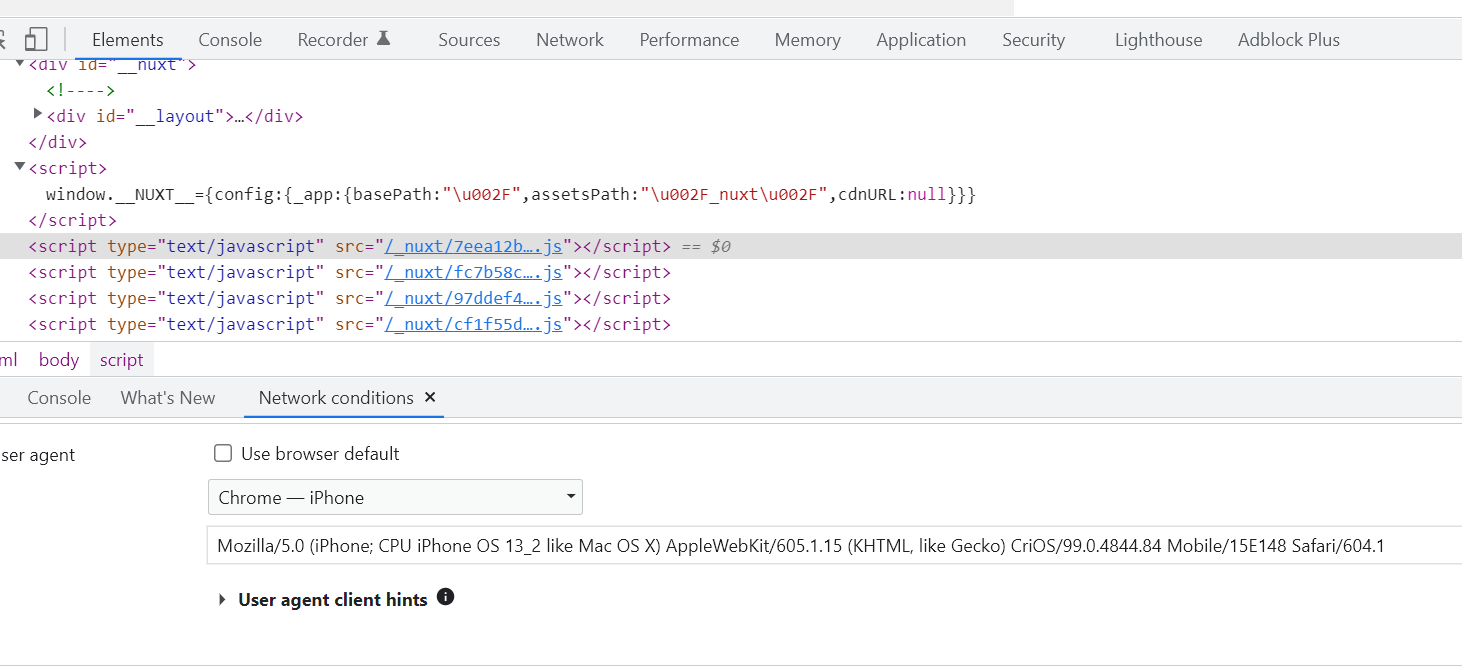Open the Security tab
The width and height of the screenshot is (1462, 667).
1033,40
